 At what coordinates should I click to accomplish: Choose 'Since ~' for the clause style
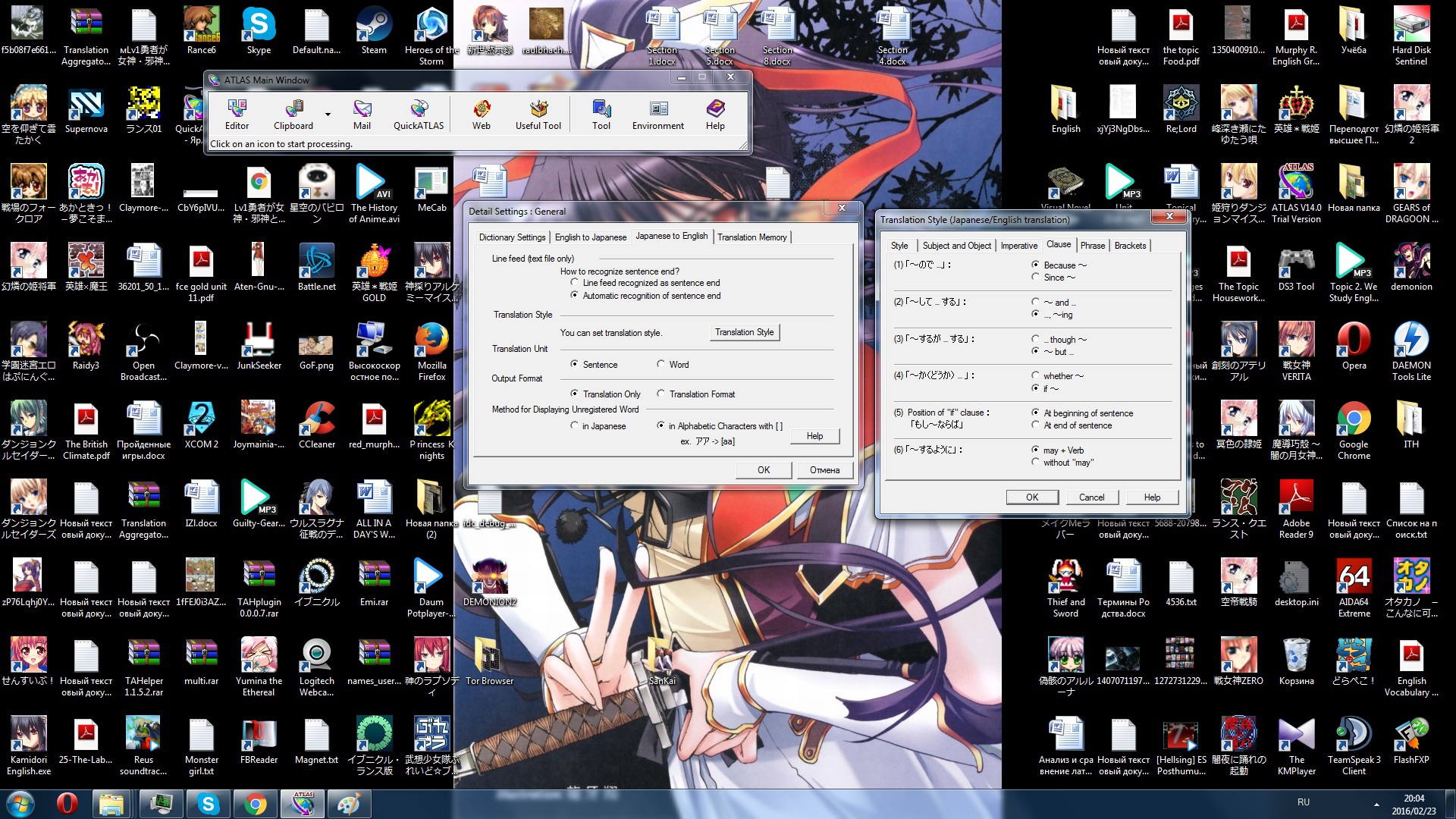(1036, 278)
